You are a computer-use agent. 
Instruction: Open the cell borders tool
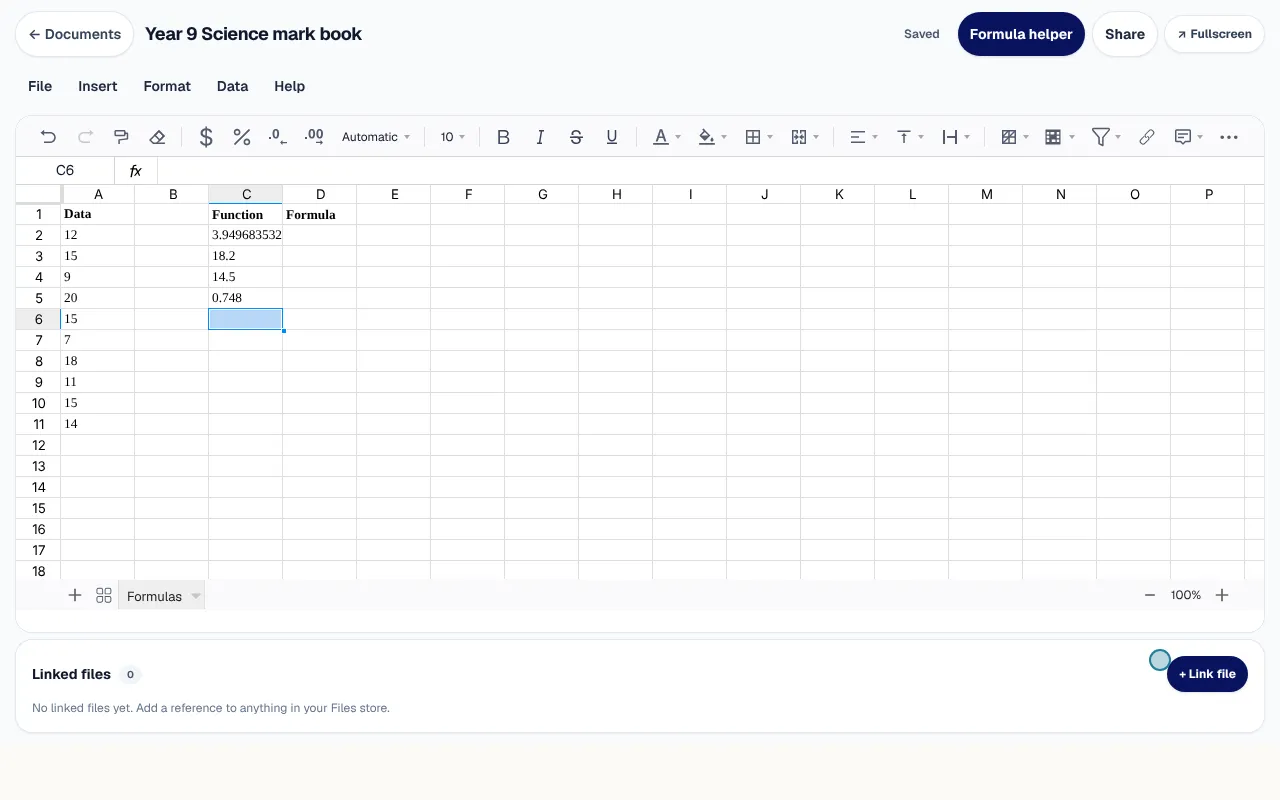point(754,137)
